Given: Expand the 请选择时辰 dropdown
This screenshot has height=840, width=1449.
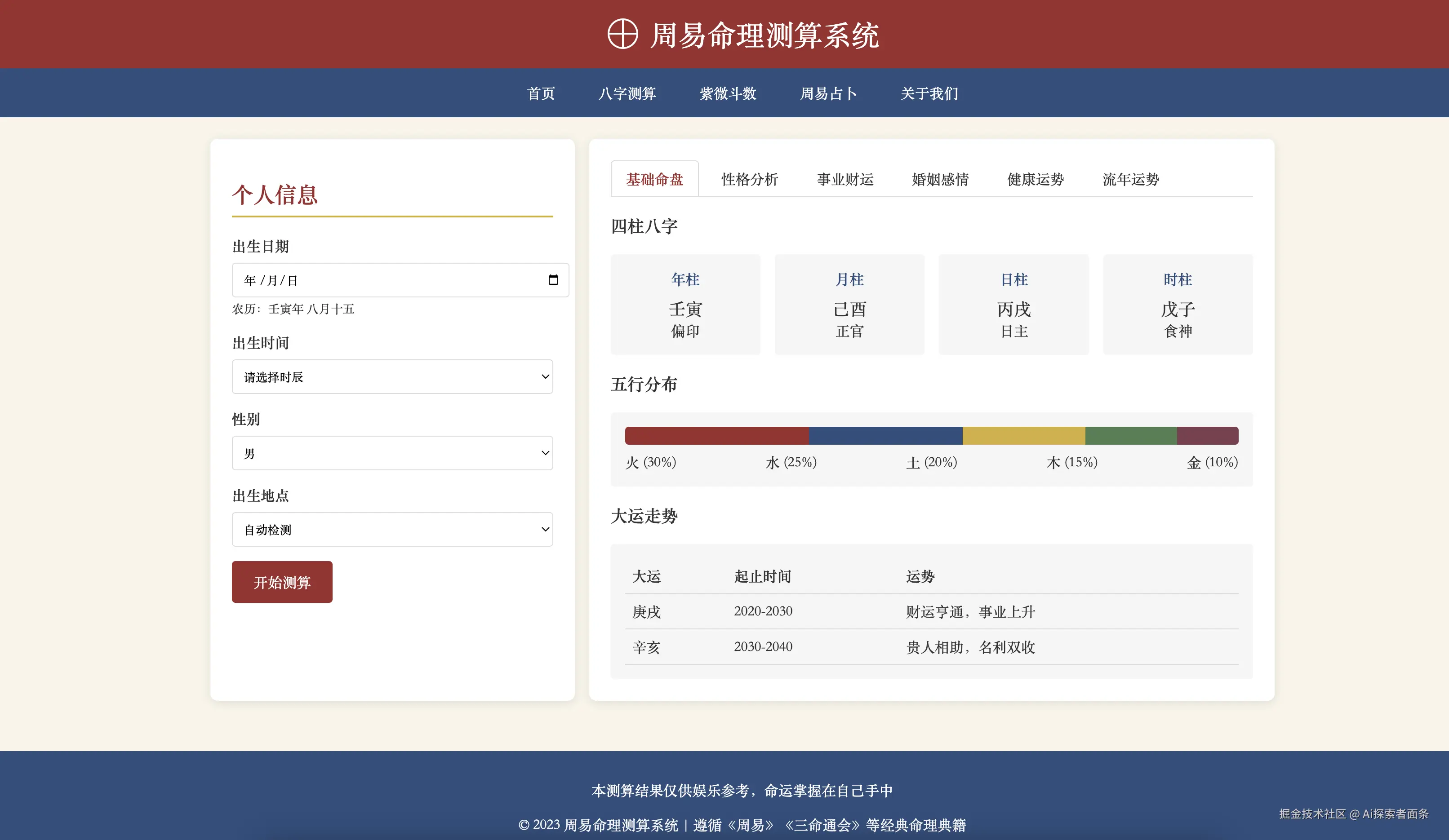Looking at the screenshot, I should point(392,377).
